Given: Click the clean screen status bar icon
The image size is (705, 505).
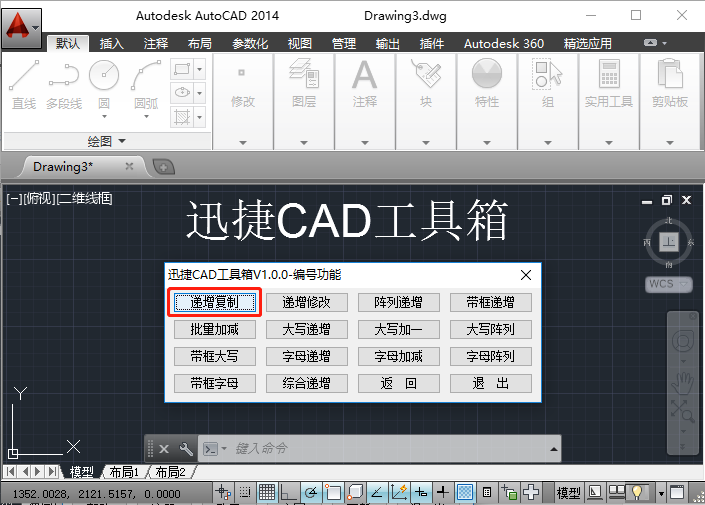Looking at the screenshot, I should (677, 492).
